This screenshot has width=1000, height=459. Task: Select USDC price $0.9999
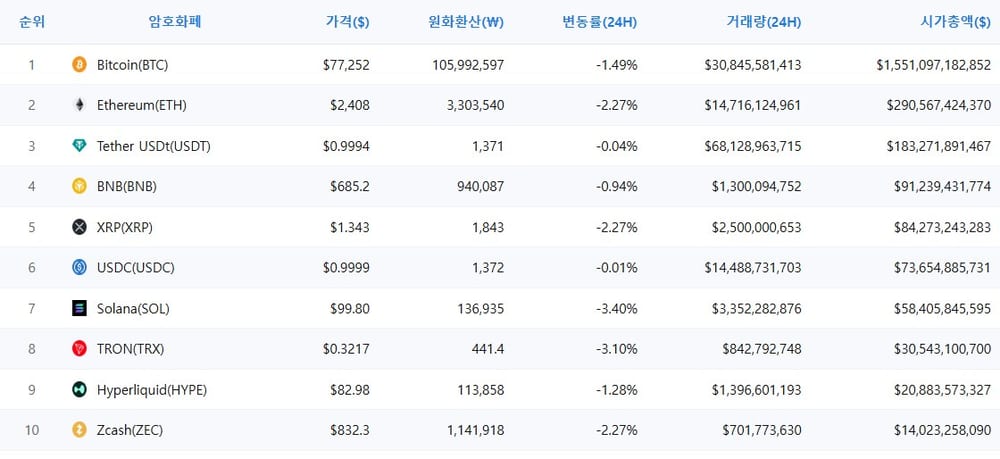click(346, 268)
